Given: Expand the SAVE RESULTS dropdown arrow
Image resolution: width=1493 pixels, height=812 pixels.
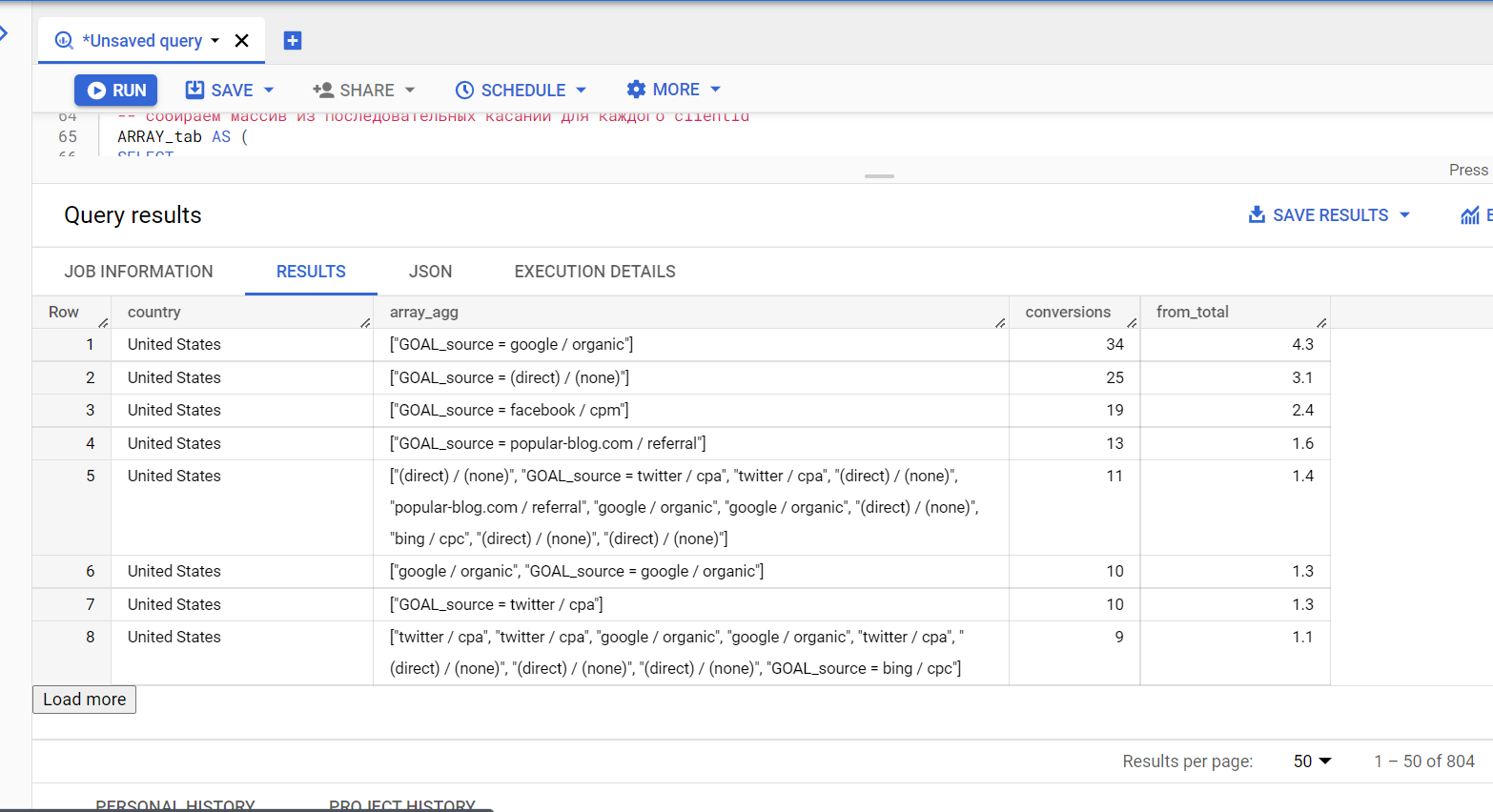Looking at the screenshot, I should (x=1404, y=215).
